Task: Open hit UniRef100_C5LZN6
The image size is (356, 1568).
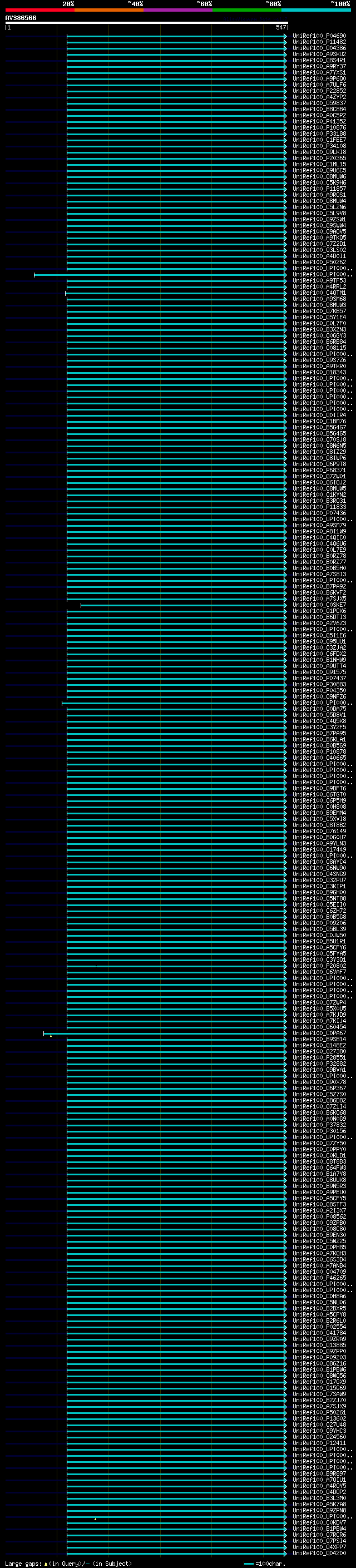Action: (x=319, y=207)
